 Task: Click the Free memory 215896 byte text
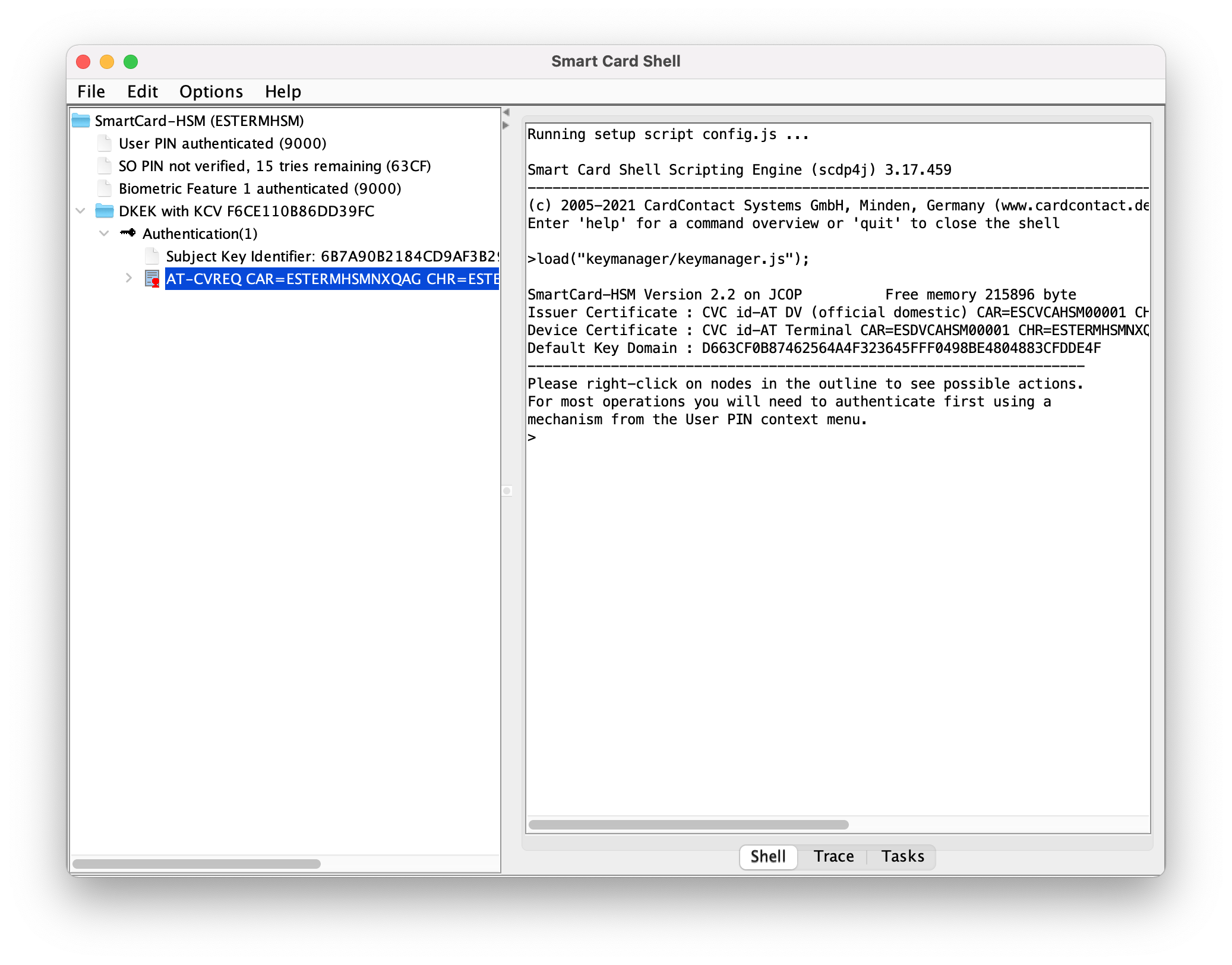coord(981,295)
